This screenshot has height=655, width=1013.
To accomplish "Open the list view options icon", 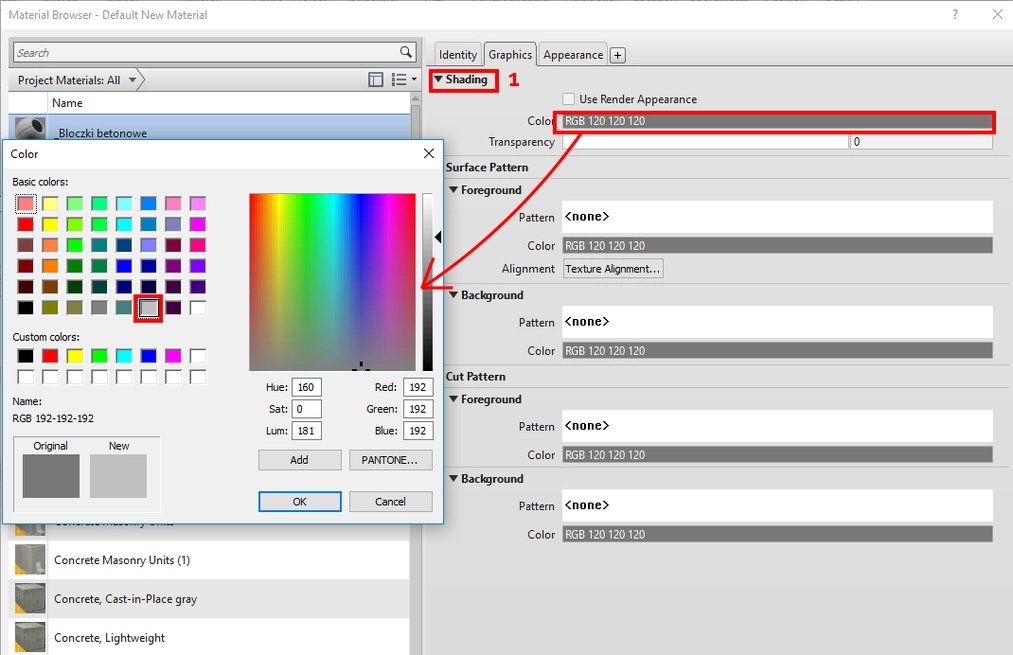I will click(401, 80).
